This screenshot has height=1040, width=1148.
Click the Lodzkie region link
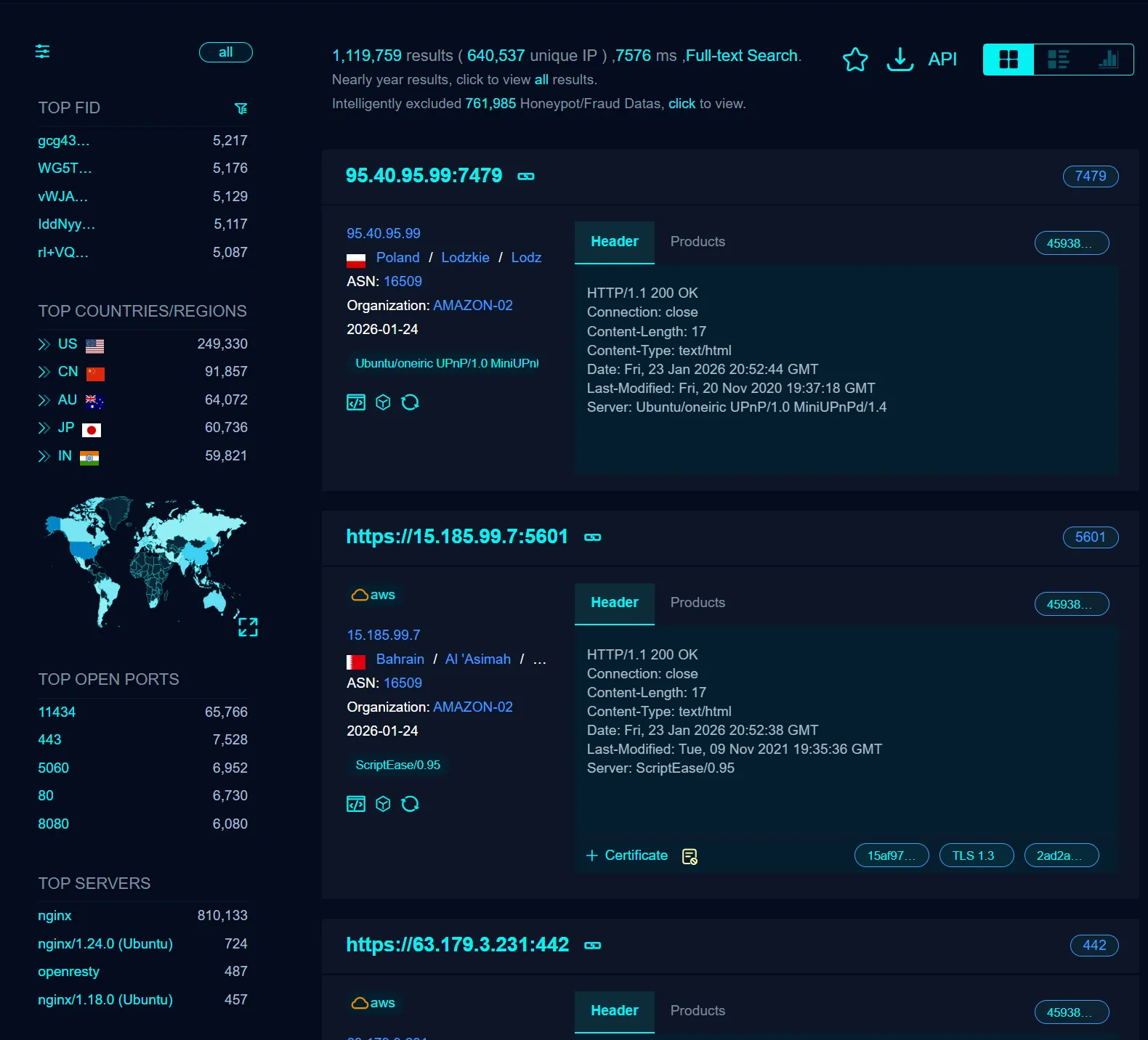tap(466, 258)
